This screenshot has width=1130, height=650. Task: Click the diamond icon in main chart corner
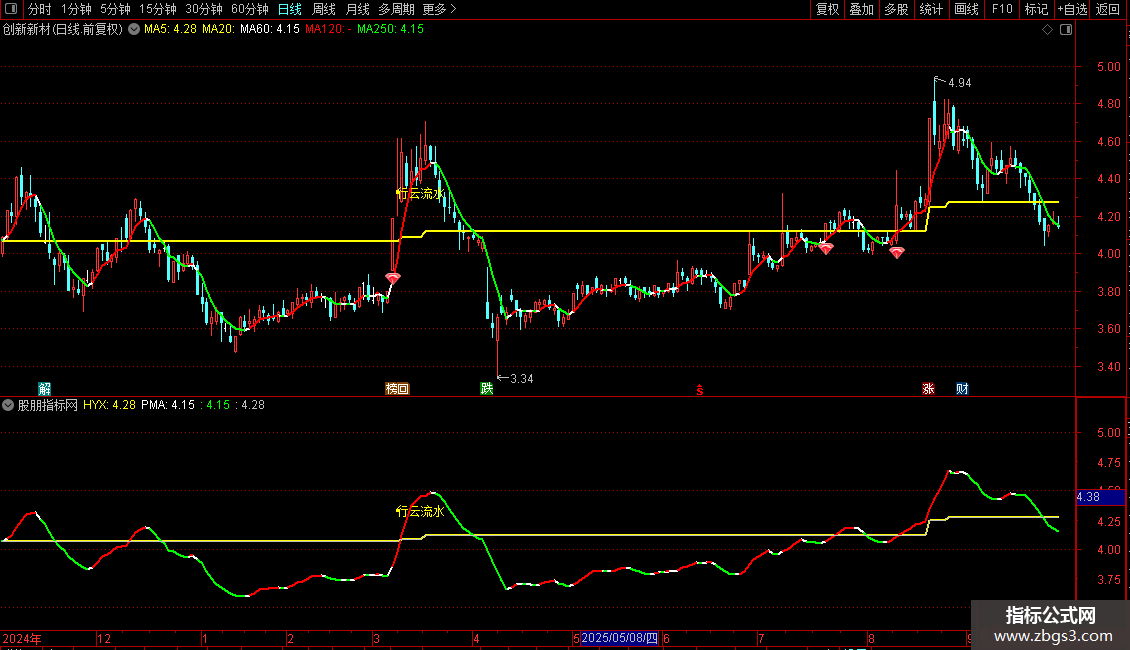1048,30
